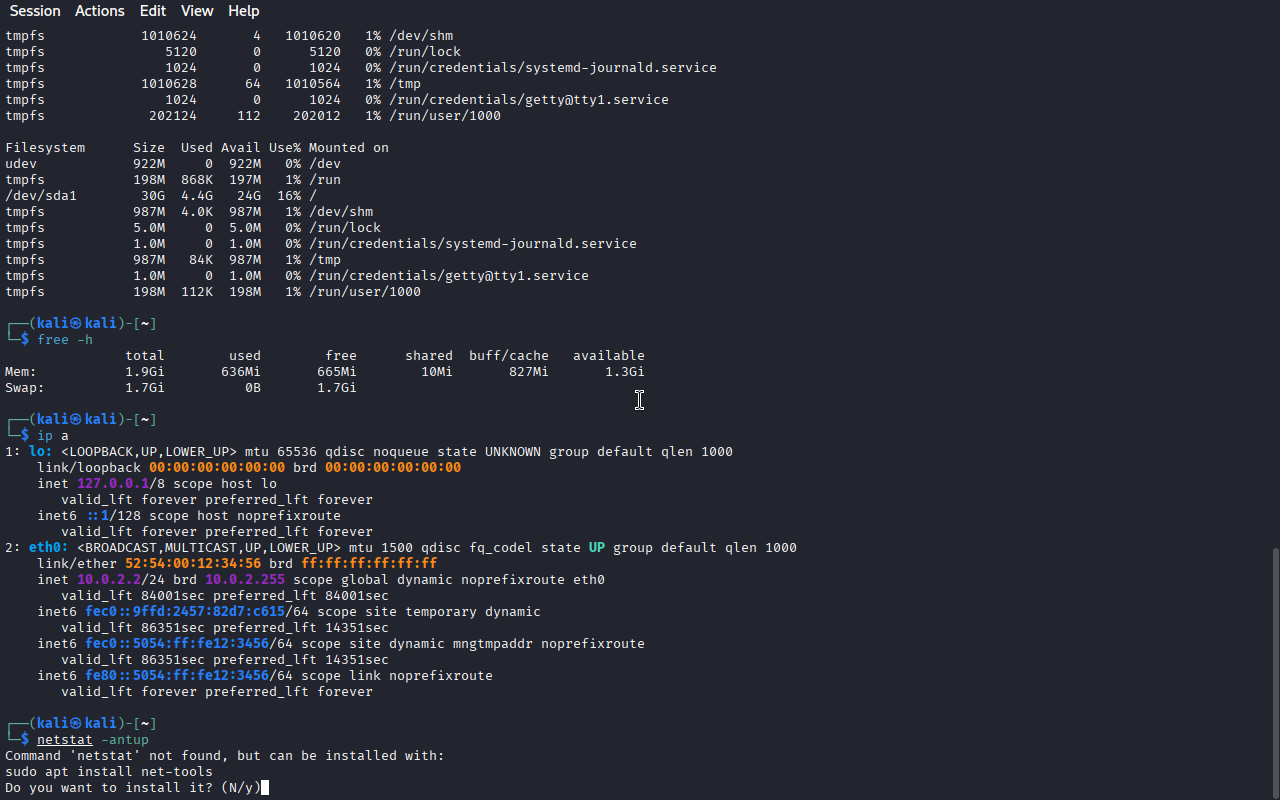
Task: Click the broadcast address 10.0.2.255
Action: [245, 580]
